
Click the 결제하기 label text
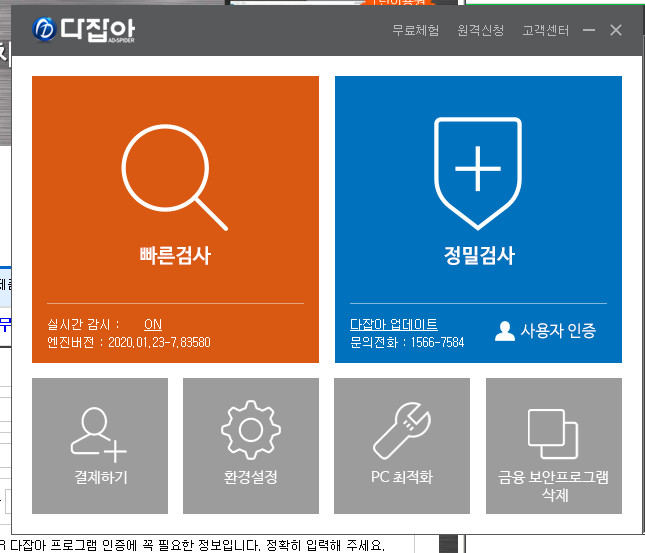[x=101, y=477]
